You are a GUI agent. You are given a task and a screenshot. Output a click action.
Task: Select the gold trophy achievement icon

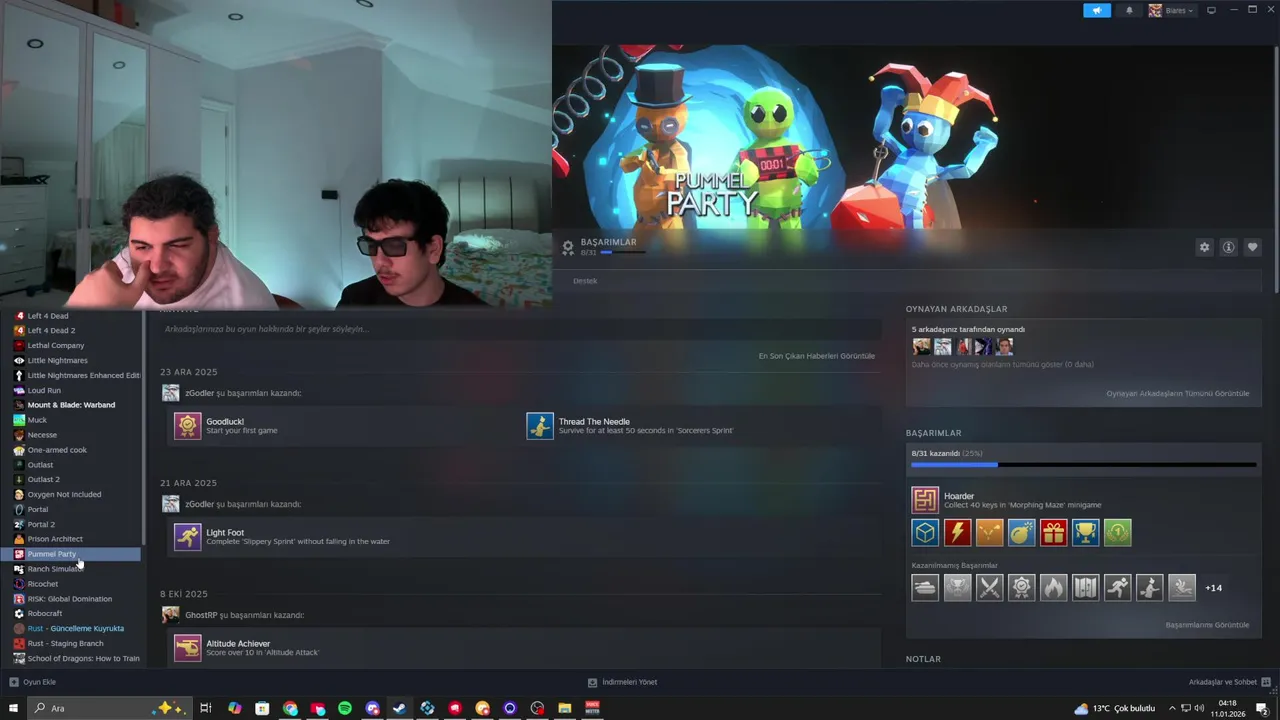[x=1085, y=533]
